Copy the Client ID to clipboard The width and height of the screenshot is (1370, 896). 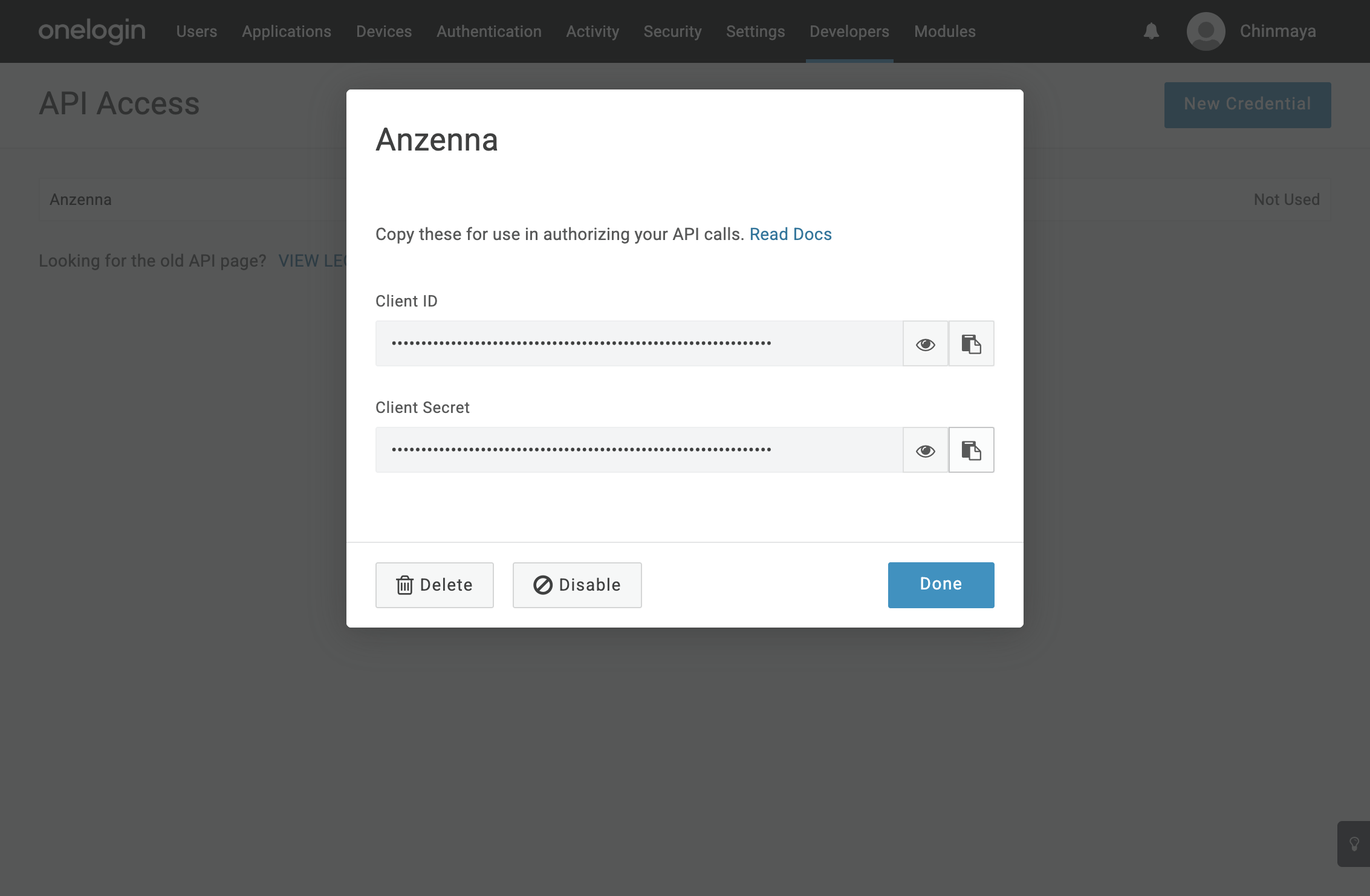(x=971, y=343)
